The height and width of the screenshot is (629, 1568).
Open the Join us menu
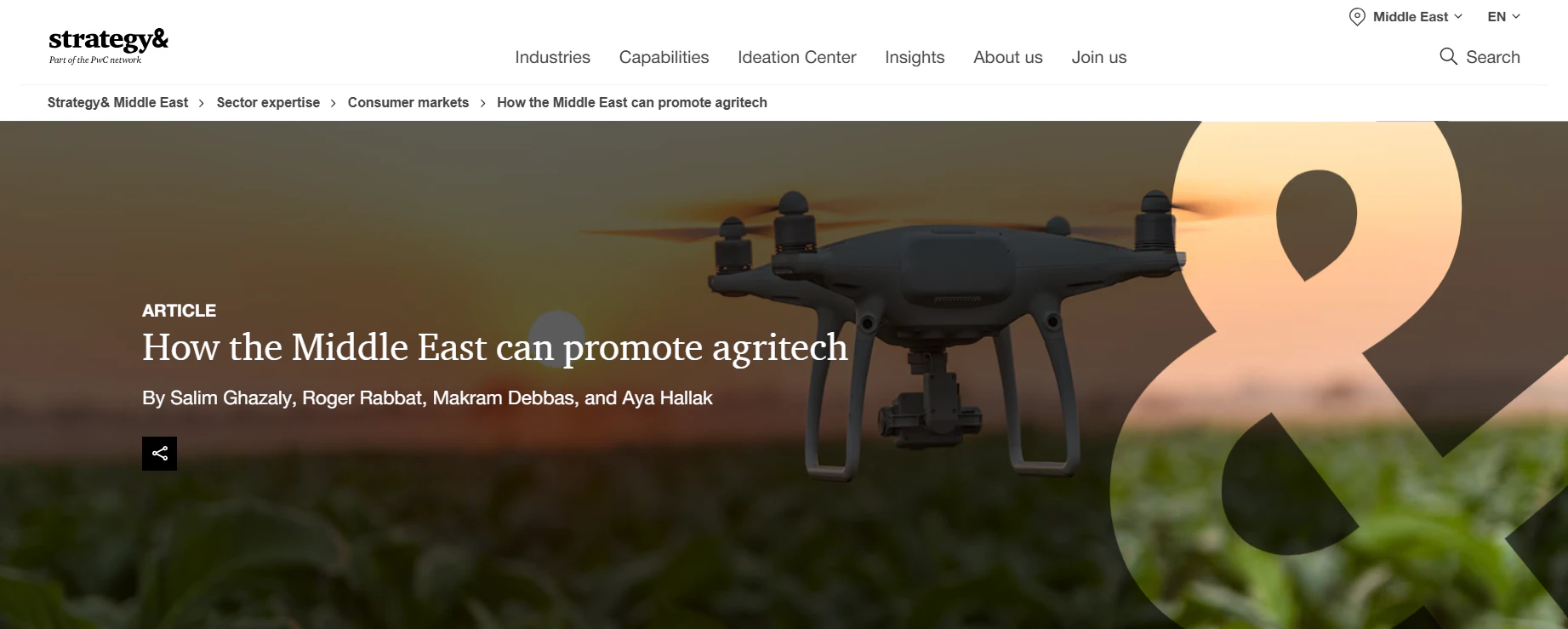pos(1098,57)
